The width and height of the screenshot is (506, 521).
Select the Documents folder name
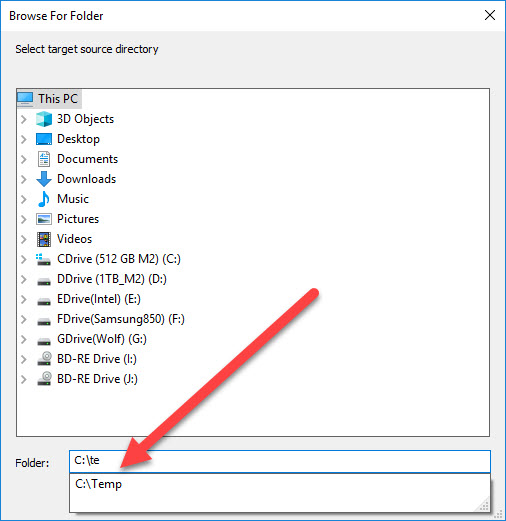87,159
